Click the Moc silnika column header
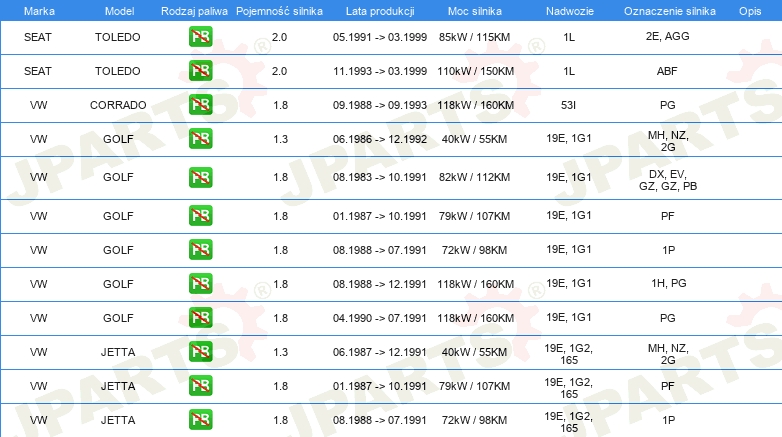This screenshot has height=437, width=782. [x=475, y=11]
